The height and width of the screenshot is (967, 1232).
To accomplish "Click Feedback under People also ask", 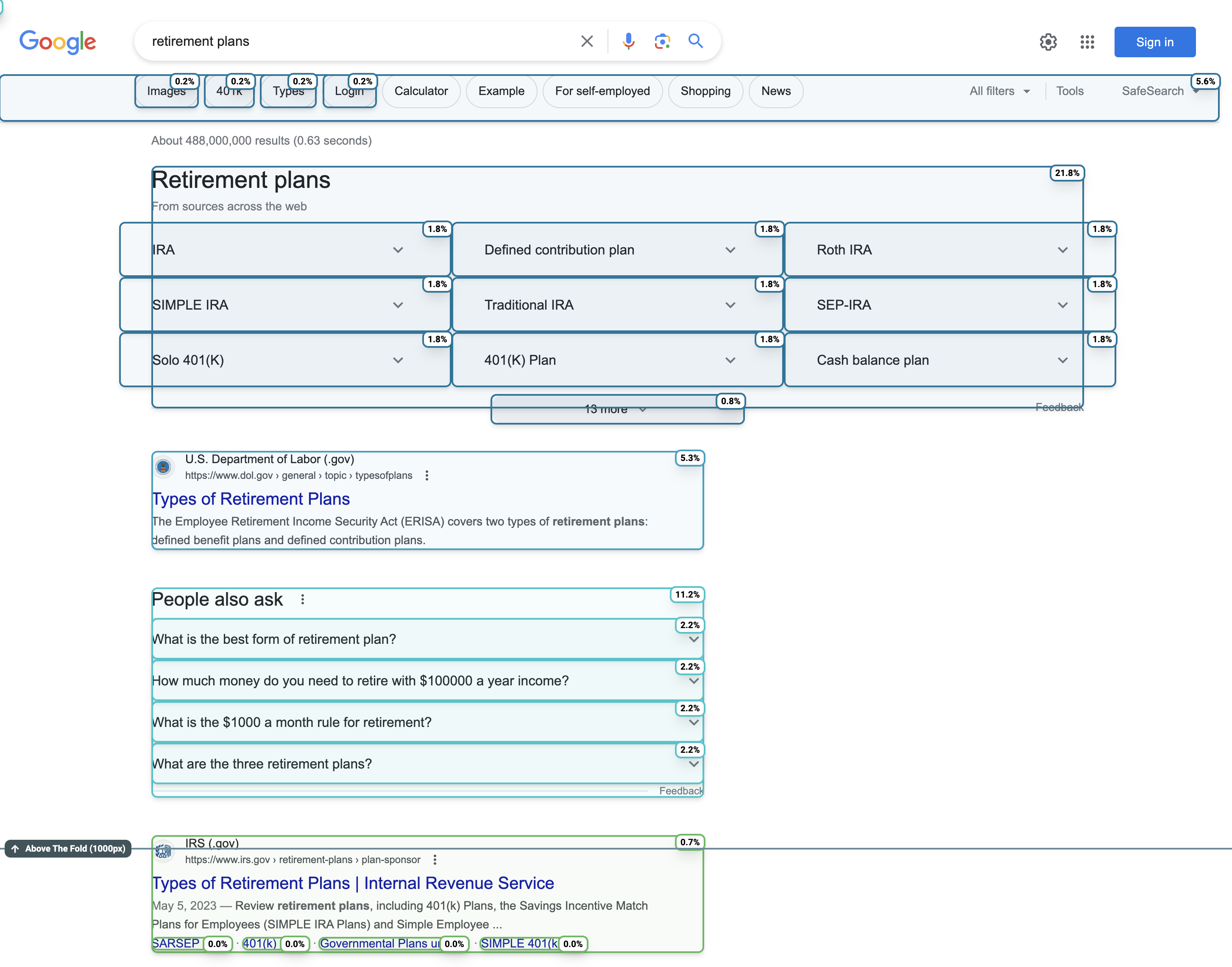I will 681,791.
